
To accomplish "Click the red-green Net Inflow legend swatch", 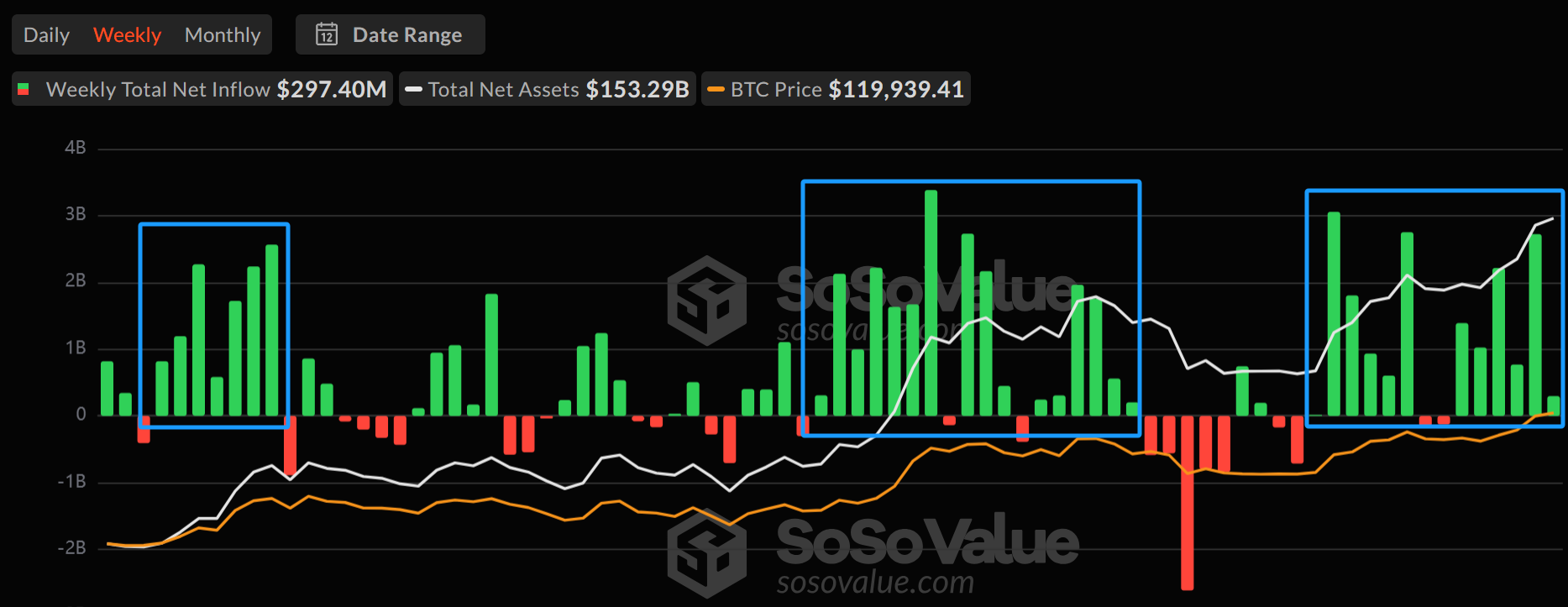I will click(24, 90).
